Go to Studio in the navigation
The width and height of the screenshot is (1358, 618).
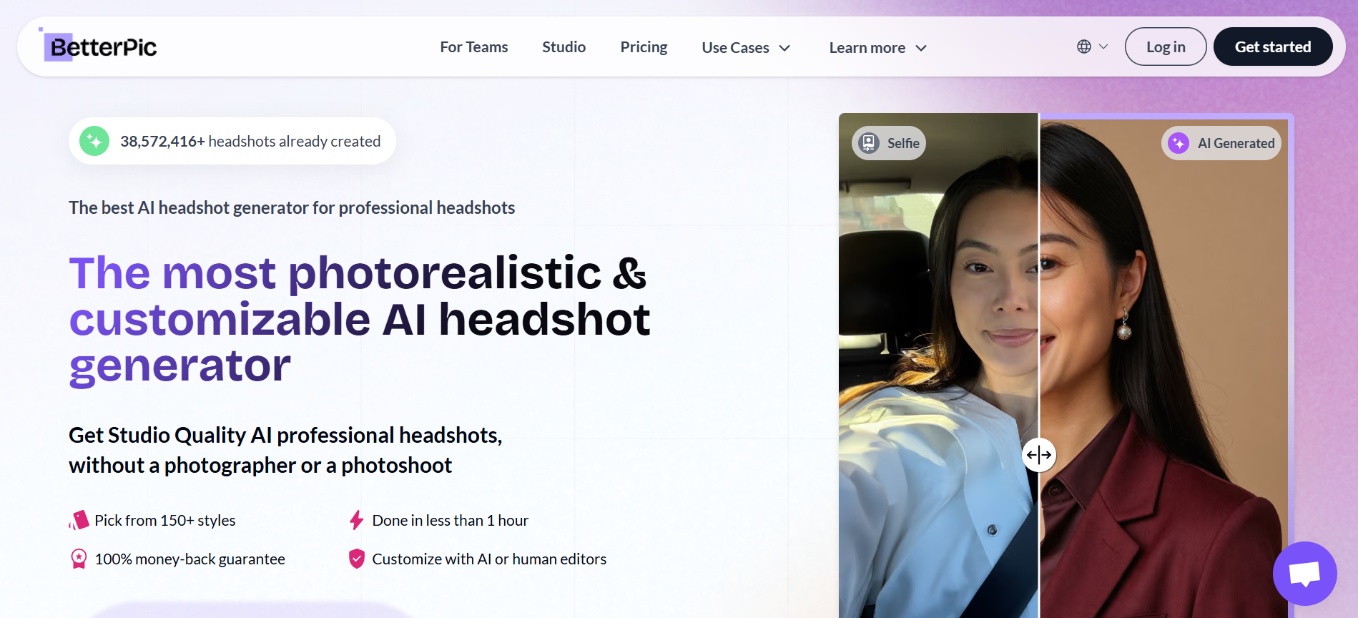click(564, 47)
